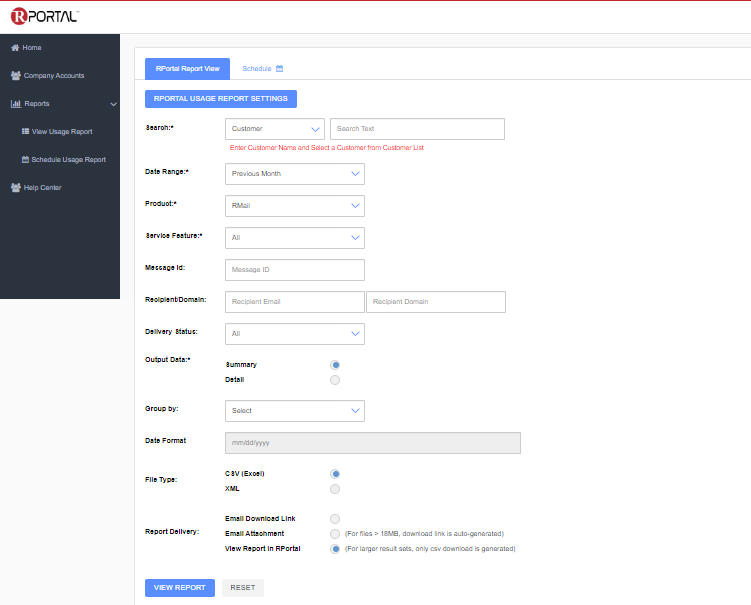
Task: Click the 'View Report in RPortal' label
Action: [x=262, y=549]
